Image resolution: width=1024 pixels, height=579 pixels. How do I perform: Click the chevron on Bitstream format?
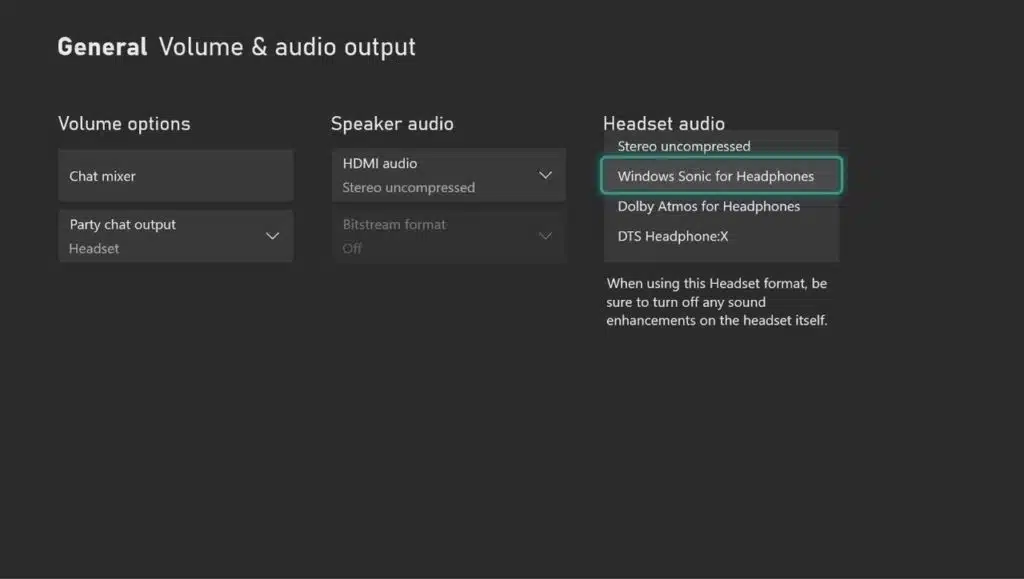(x=545, y=236)
